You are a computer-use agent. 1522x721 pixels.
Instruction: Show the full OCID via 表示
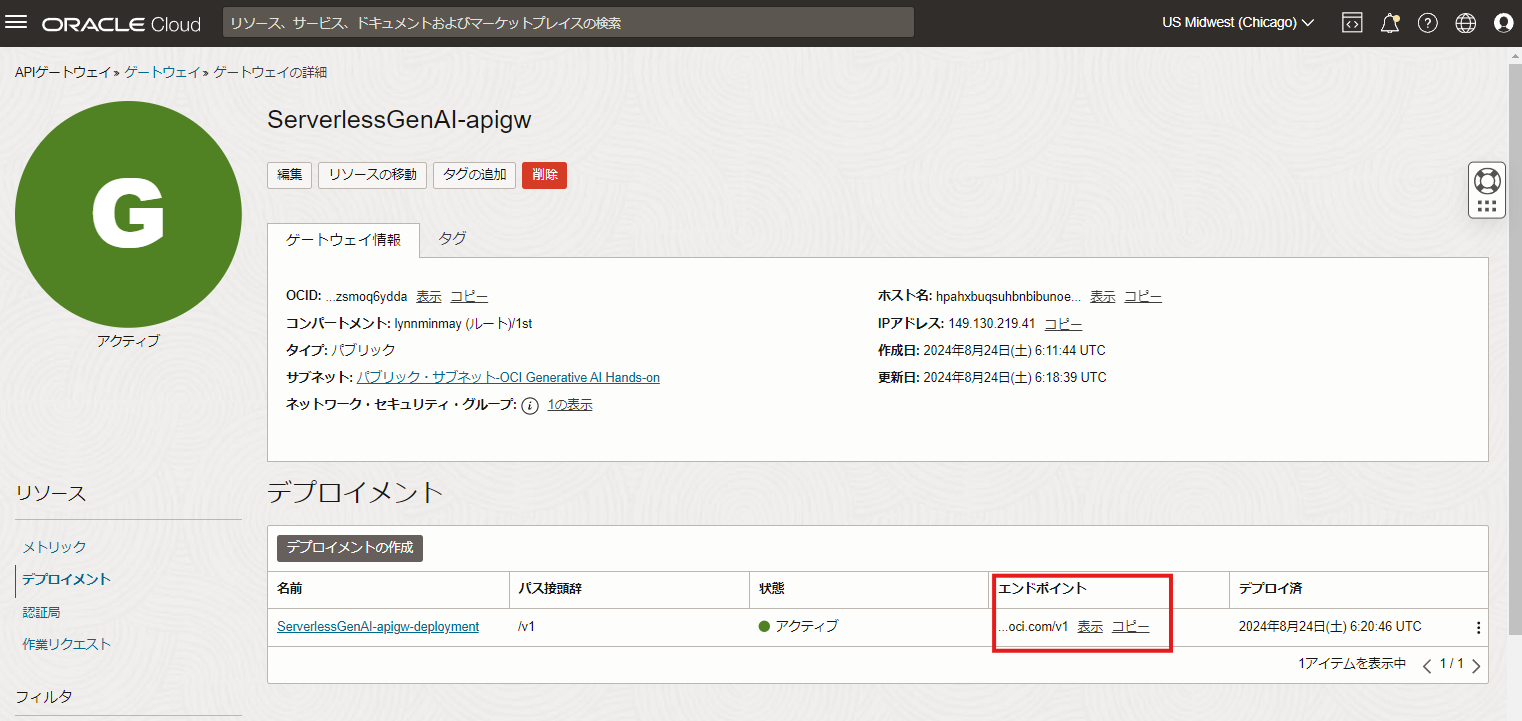(x=429, y=297)
